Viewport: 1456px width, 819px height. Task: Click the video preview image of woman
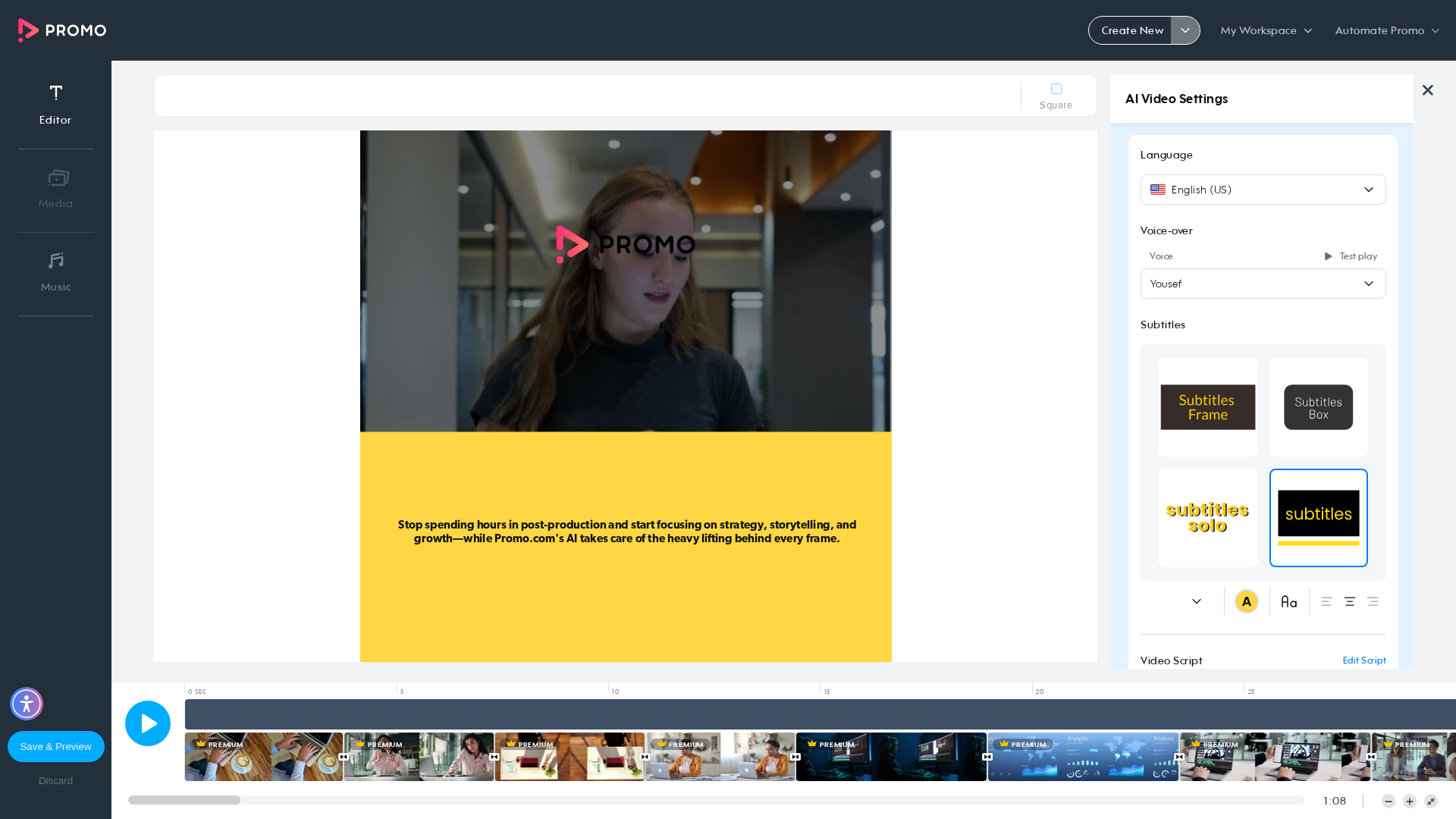[x=626, y=281]
